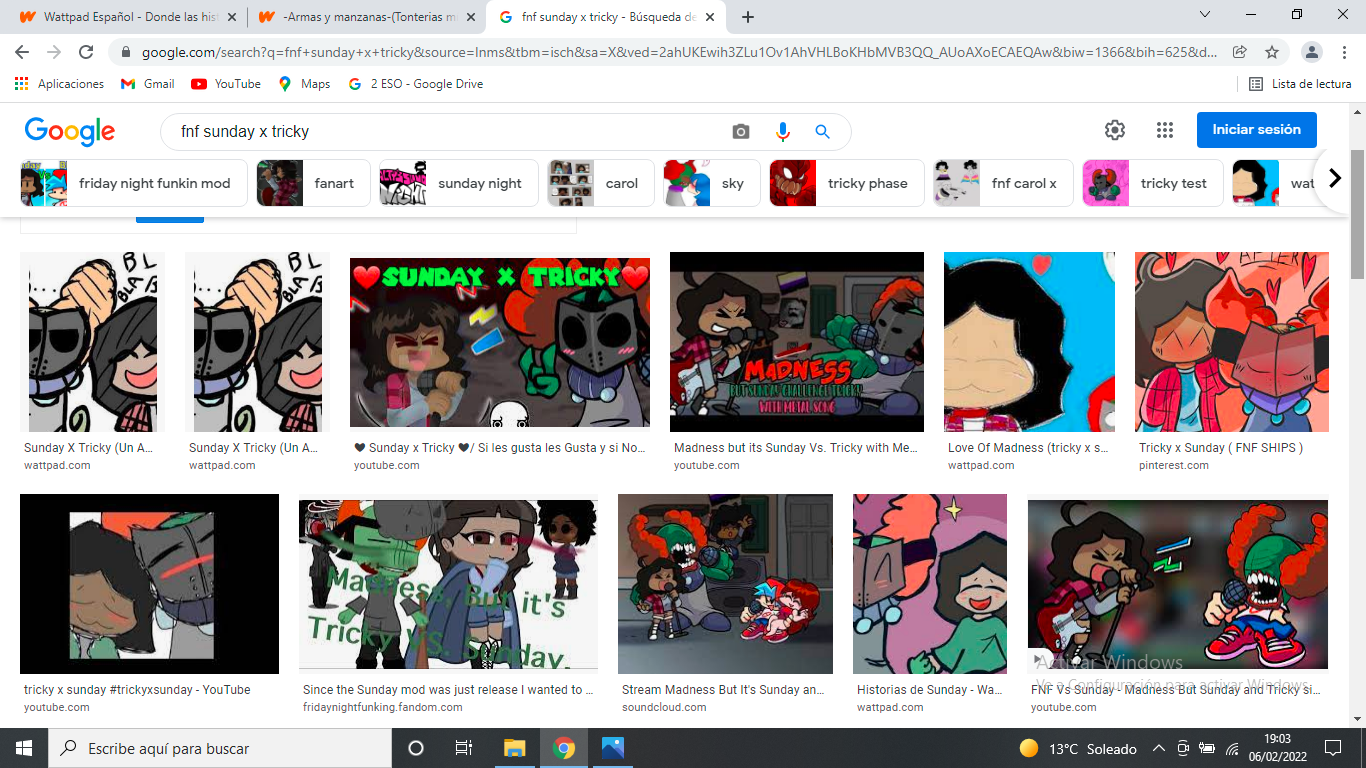Select tricky test filter chip

[x=1153, y=183]
